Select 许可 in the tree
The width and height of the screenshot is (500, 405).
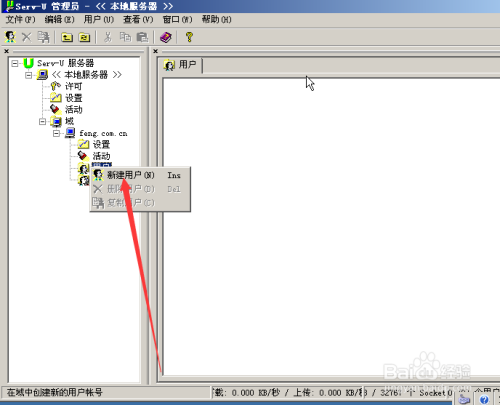click(x=73, y=86)
